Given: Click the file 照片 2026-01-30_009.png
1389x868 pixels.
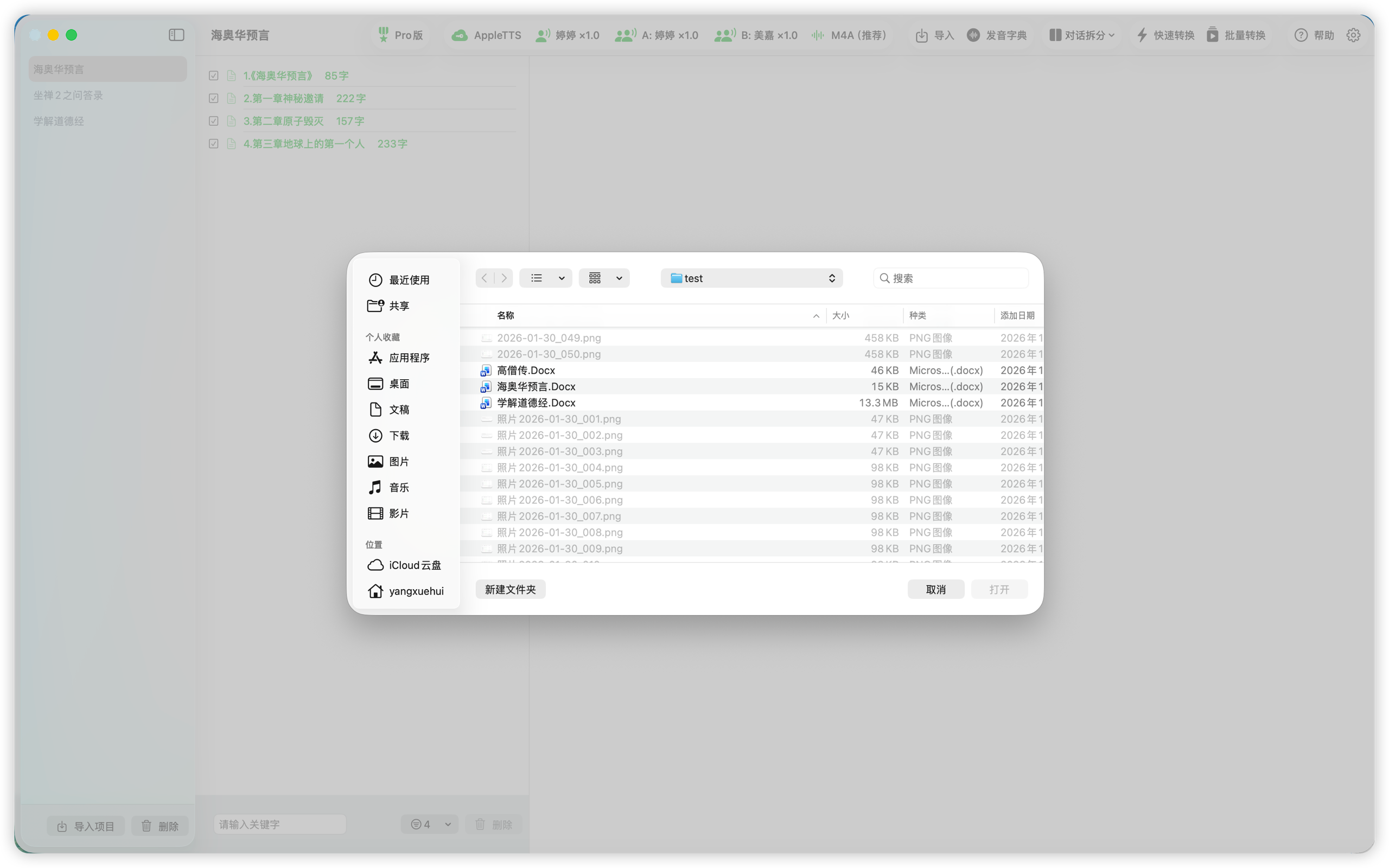Looking at the screenshot, I should point(752,548).
